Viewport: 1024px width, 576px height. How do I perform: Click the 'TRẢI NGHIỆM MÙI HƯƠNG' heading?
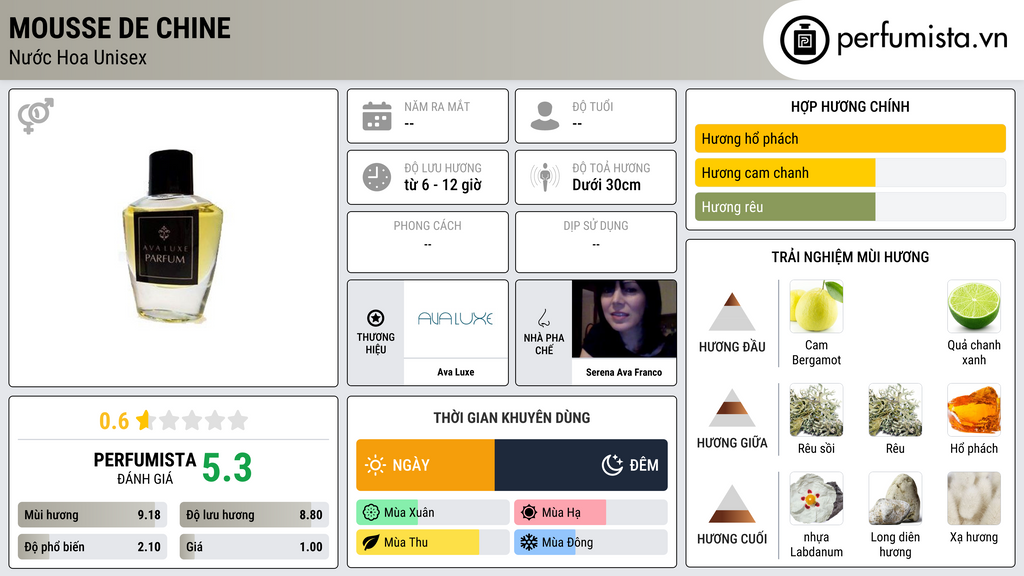(850, 257)
